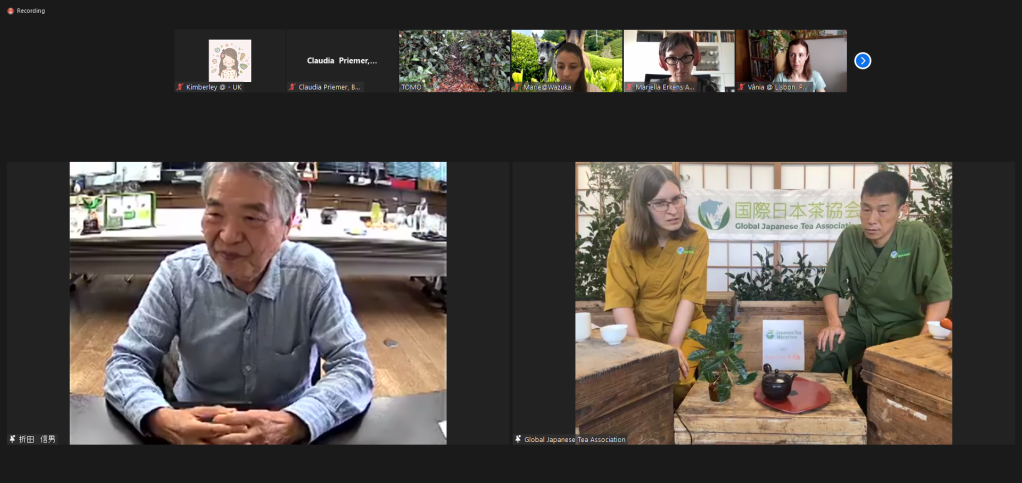This screenshot has height=483, width=1022.
Task: Select Vânia @ Lisbon's video thumbnail
Action: click(x=791, y=58)
